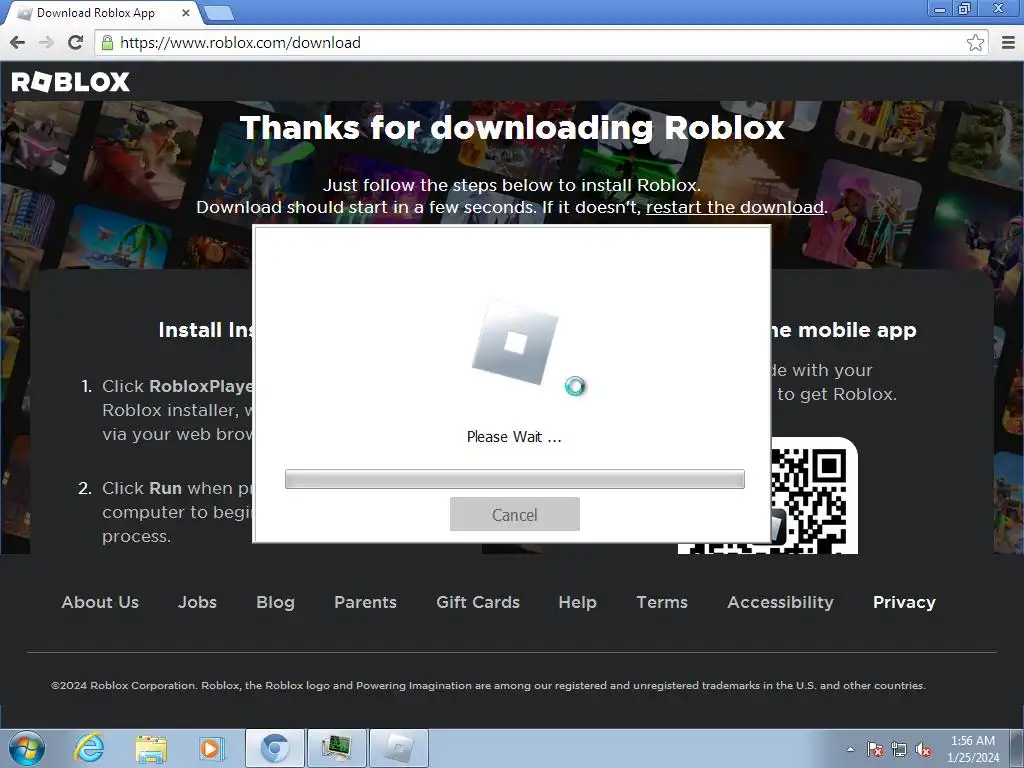This screenshot has height=768, width=1024.
Task: Click the address bar URL field
Action: [540, 43]
